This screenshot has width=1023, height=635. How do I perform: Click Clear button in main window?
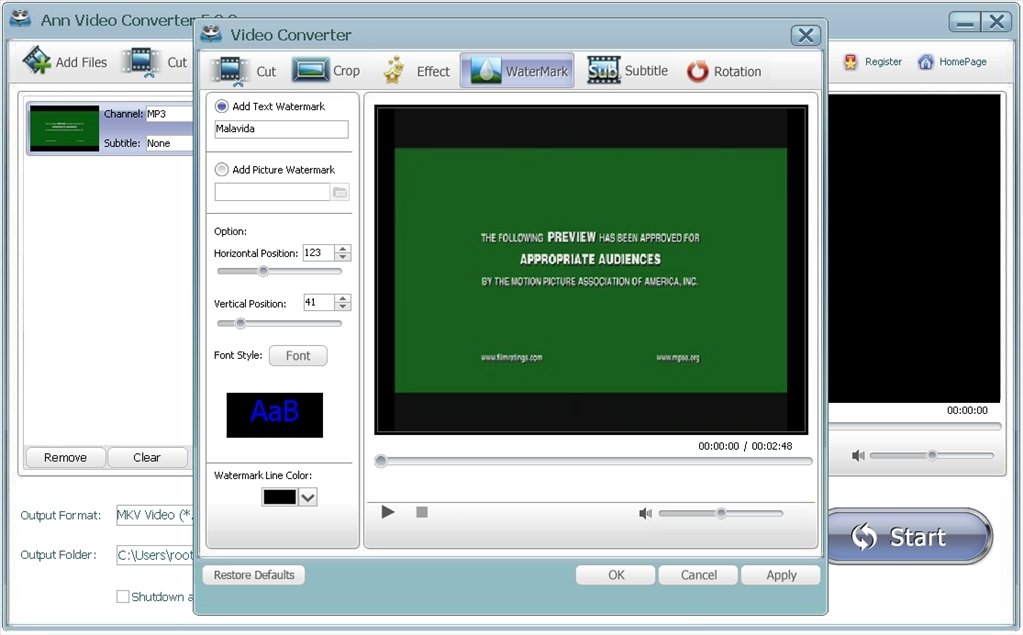[147, 457]
